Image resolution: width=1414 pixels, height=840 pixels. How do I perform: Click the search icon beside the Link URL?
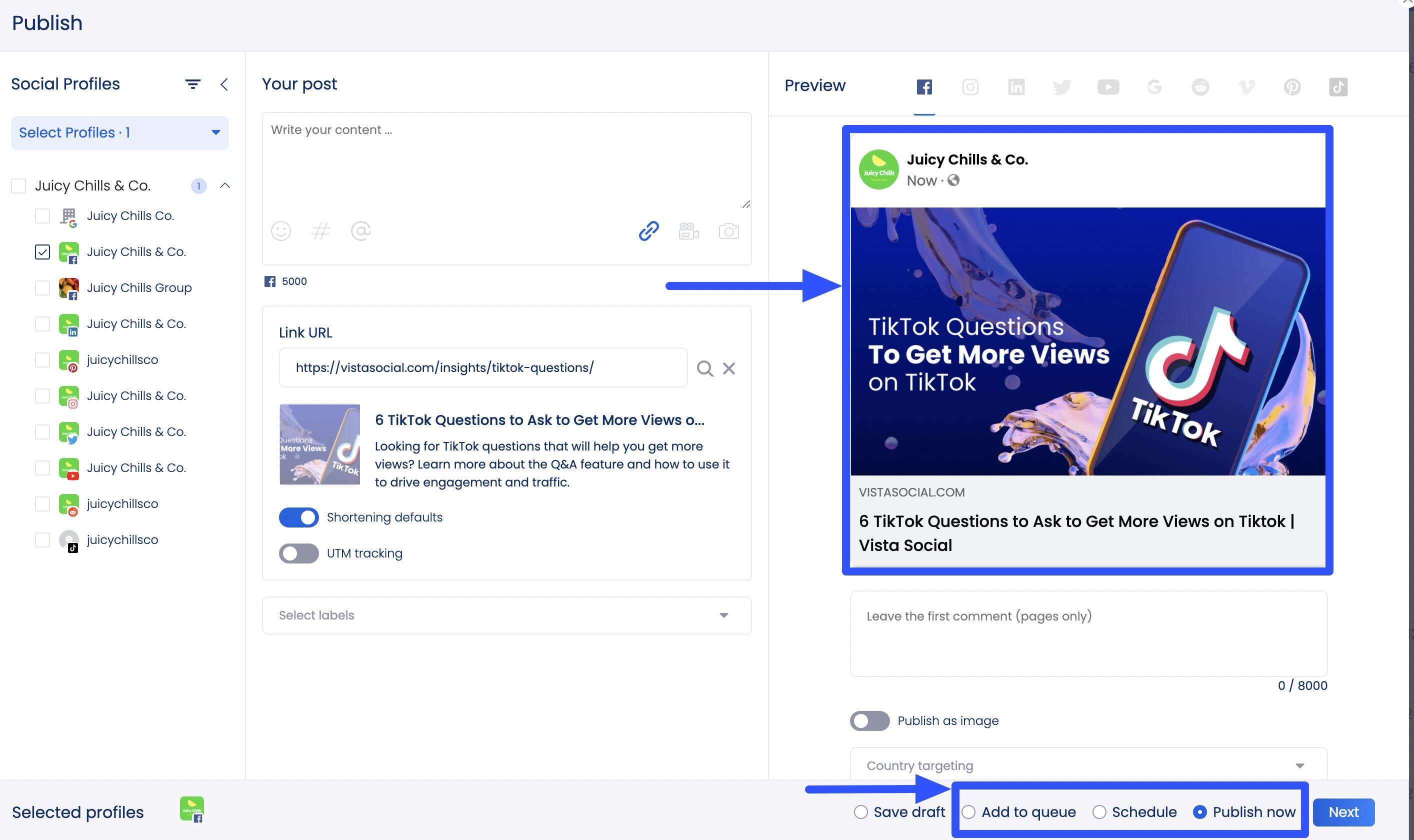coord(703,368)
